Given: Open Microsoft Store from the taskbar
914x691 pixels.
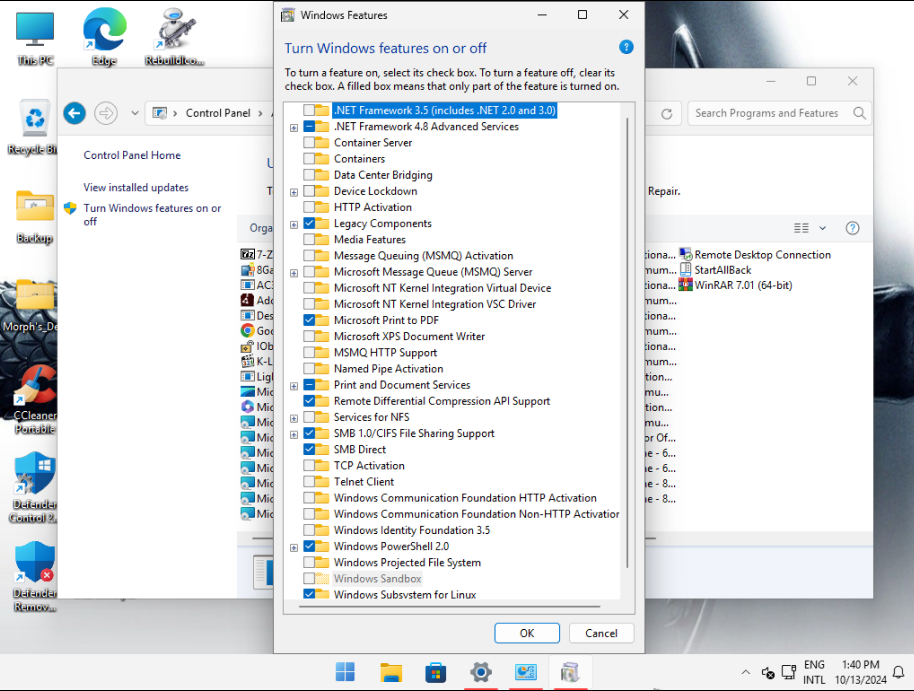Looking at the screenshot, I should [x=435, y=672].
